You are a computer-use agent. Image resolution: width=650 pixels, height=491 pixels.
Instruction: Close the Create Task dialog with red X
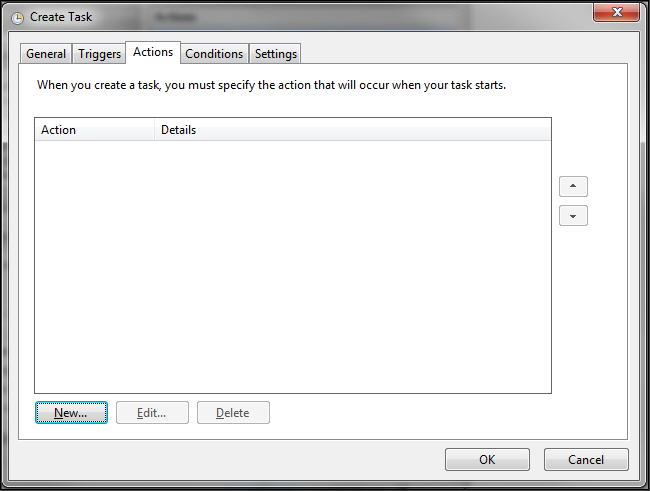(616, 12)
